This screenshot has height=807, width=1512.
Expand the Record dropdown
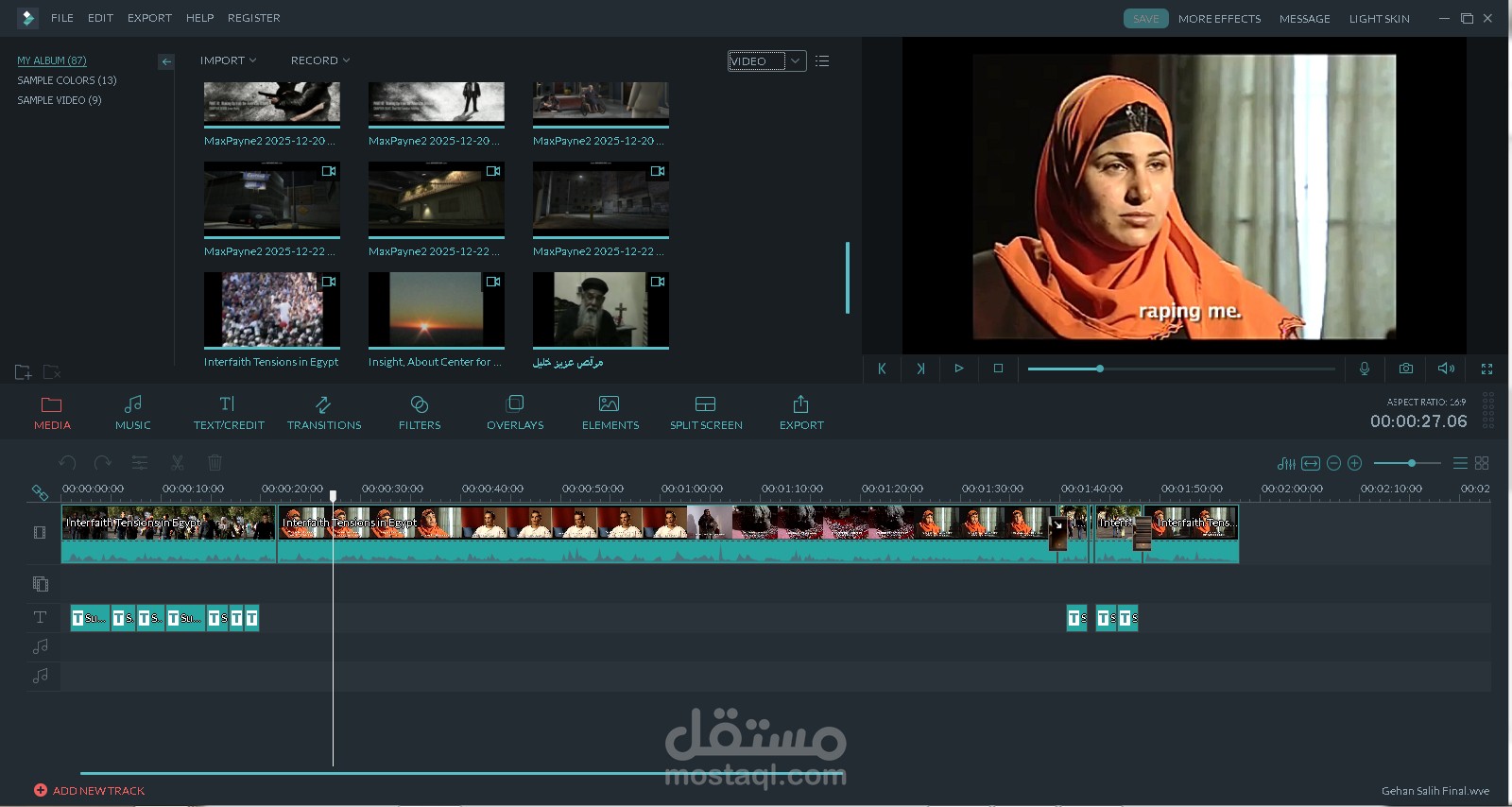320,60
